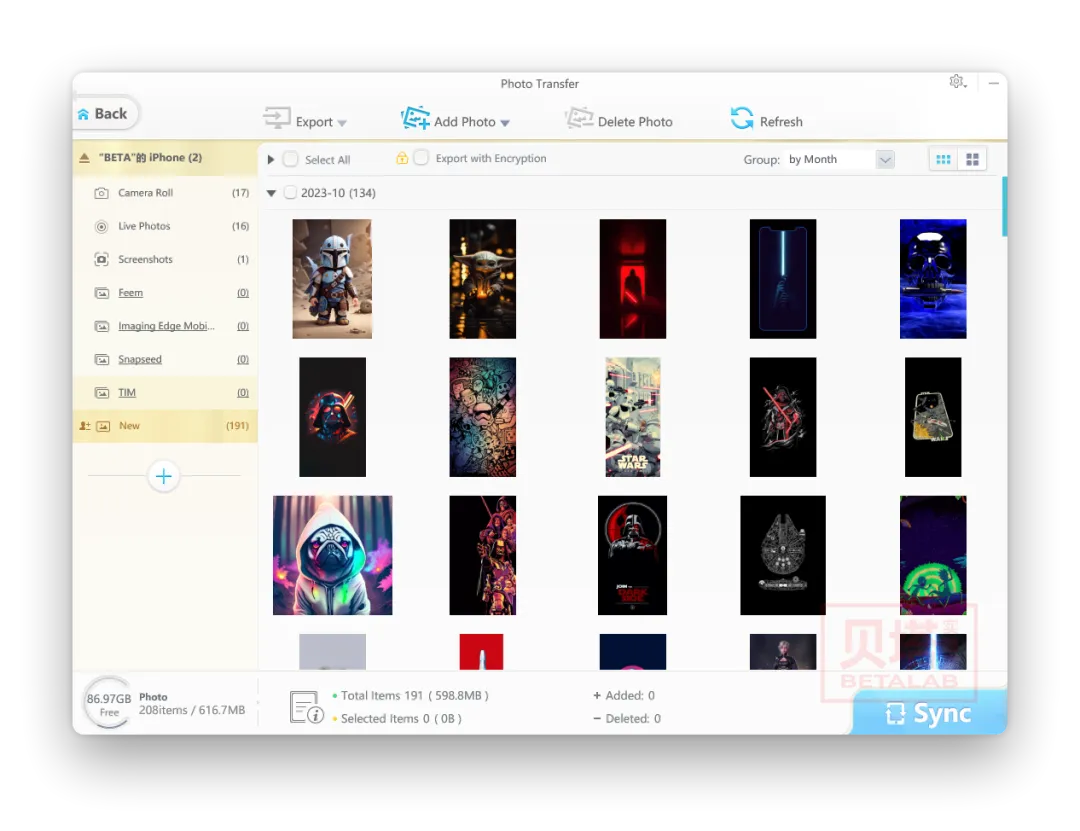
Task: Select the Rick and Morty portal thumbnail
Action: 933,555
